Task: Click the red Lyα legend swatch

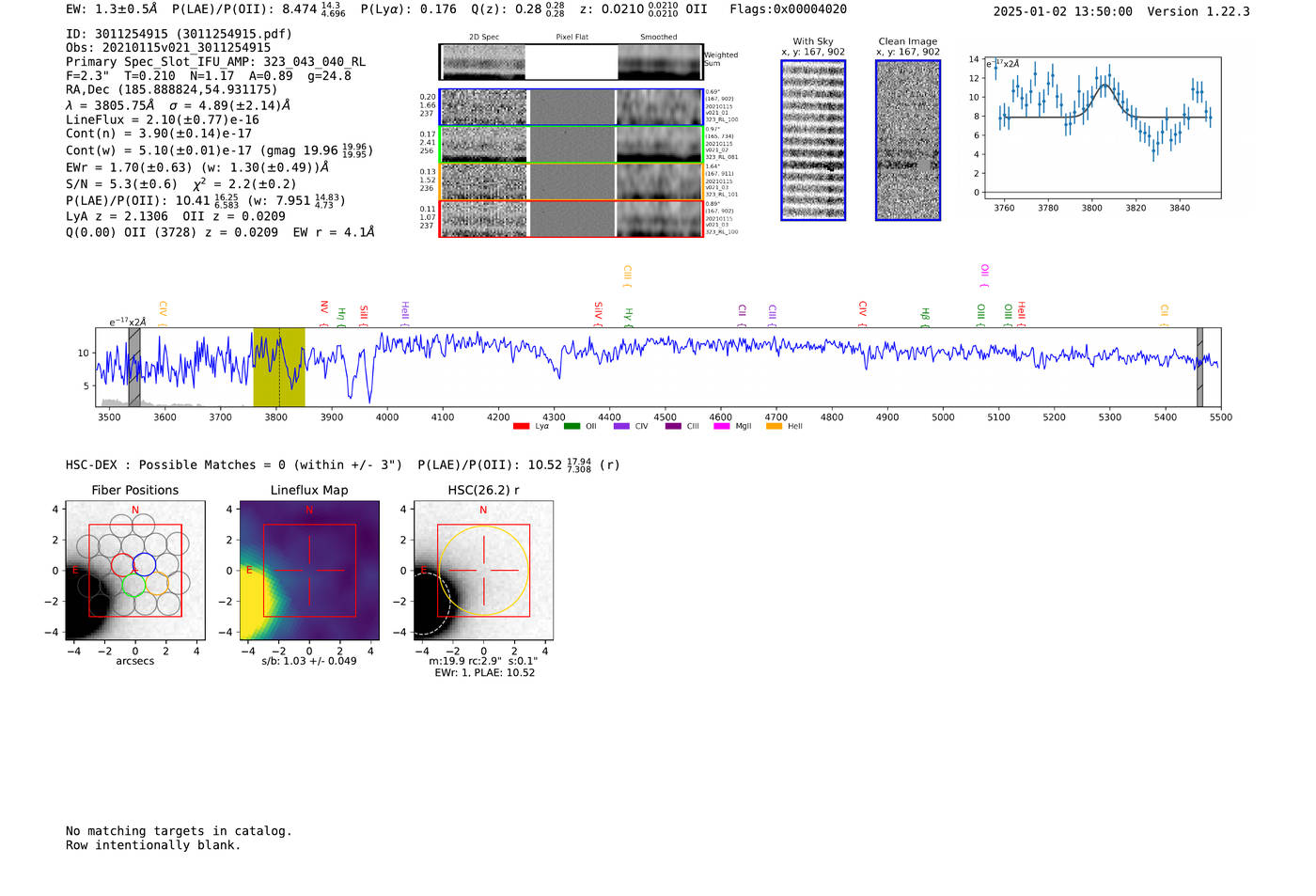Action: (x=522, y=426)
